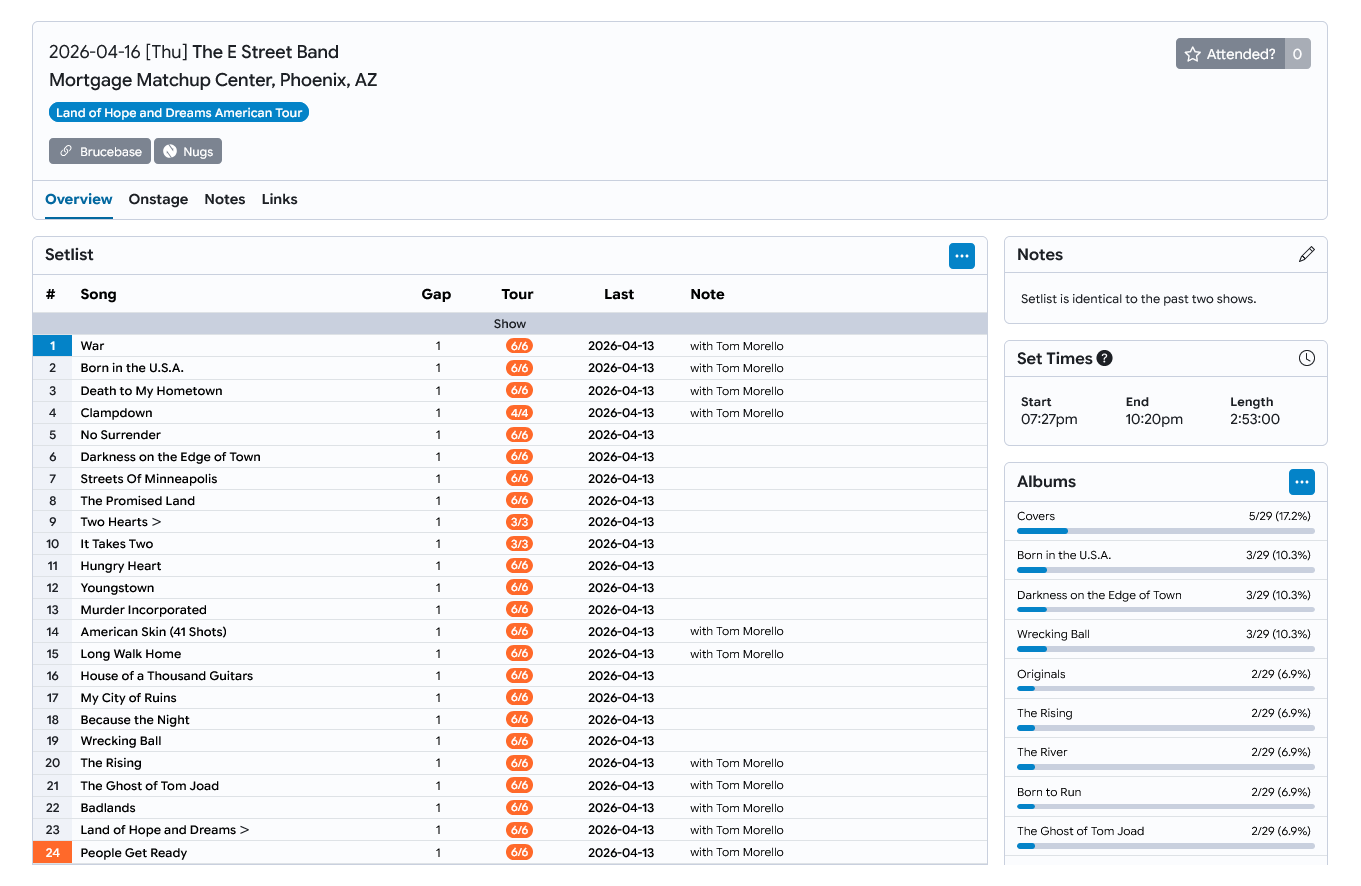Switch to the Notes tab
The width and height of the screenshot is (1361, 886).
[224, 199]
